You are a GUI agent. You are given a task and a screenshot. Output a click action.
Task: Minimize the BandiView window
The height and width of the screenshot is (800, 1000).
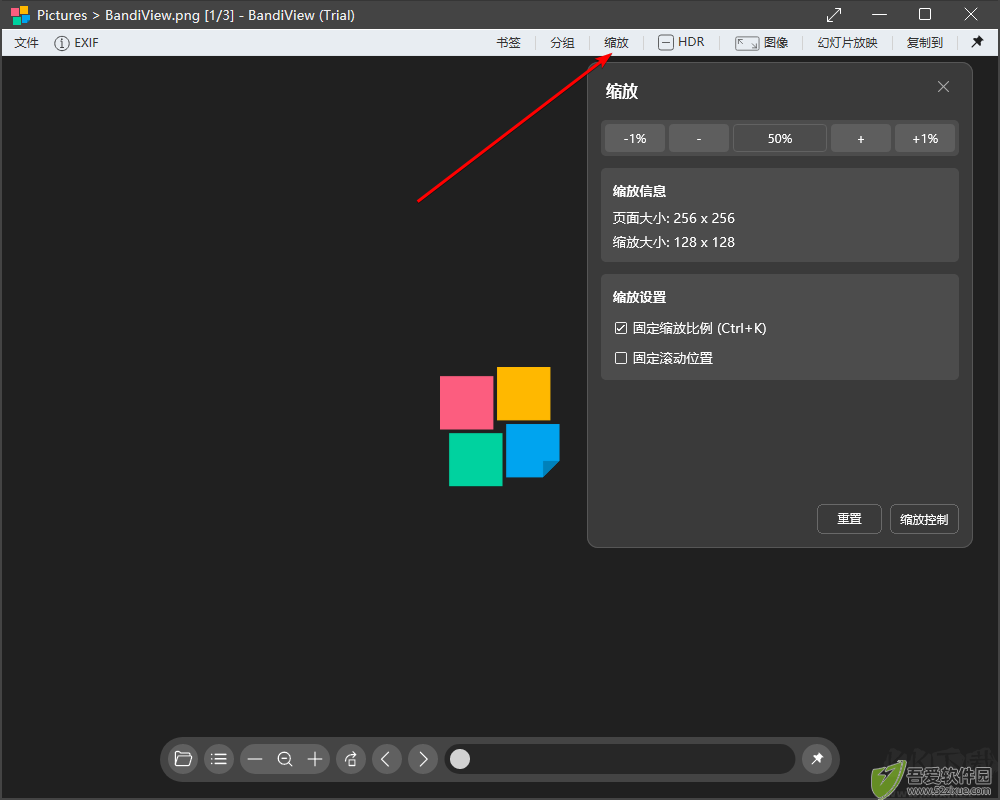879,14
